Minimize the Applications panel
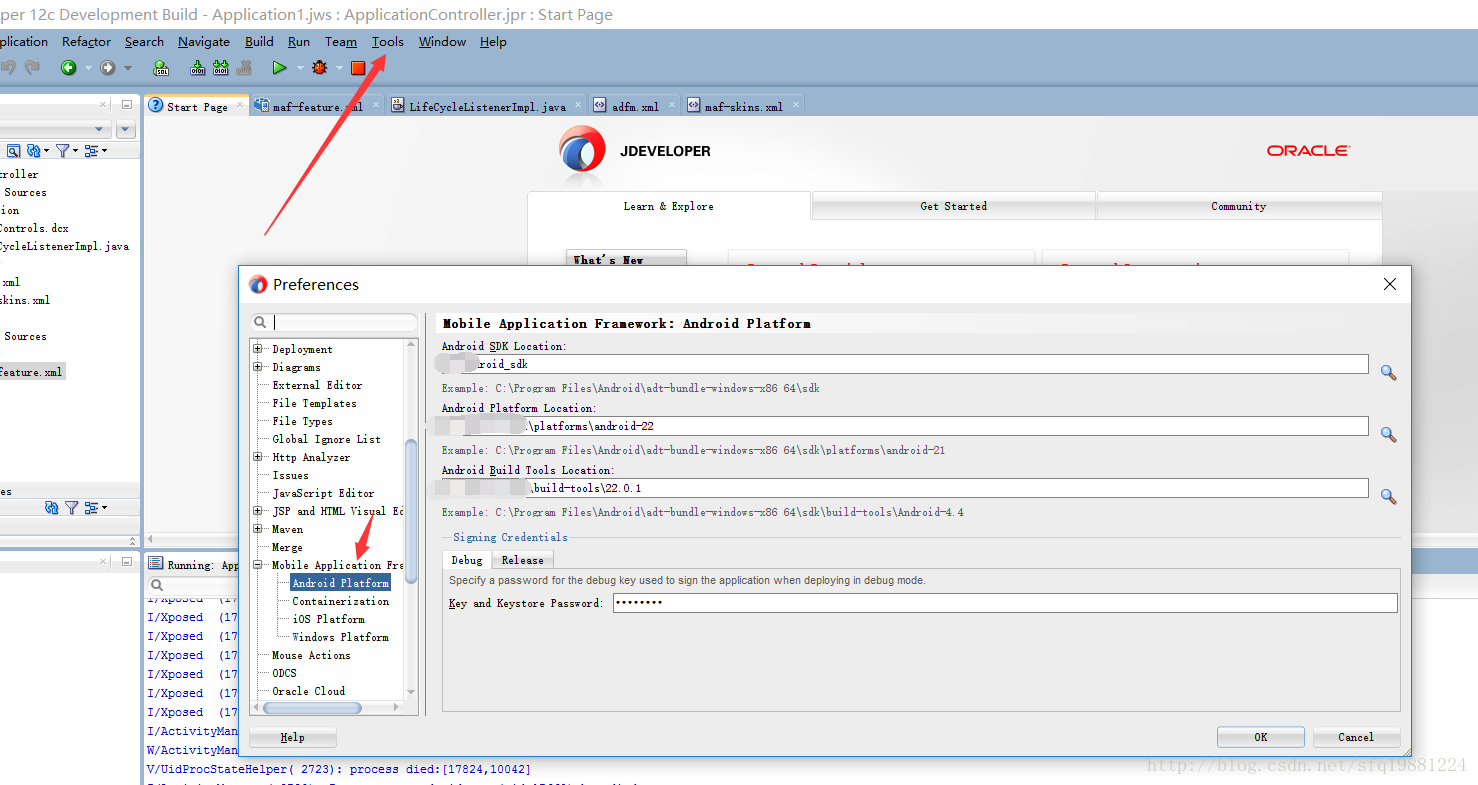This screenshot has width=1478, height=785. [127, 104]
